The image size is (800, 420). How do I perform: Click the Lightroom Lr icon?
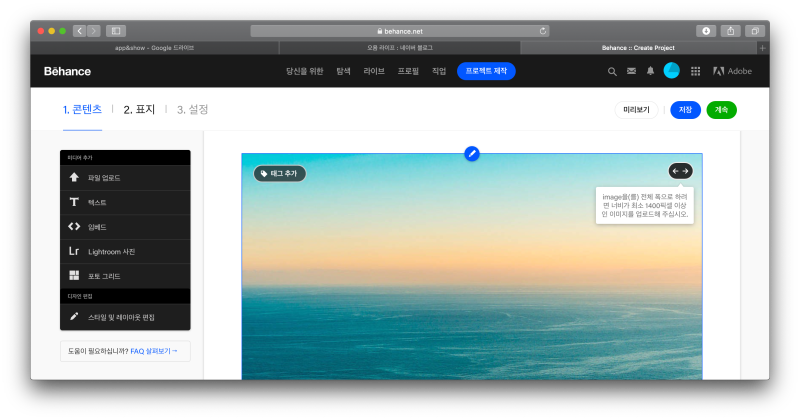(74, 251)
